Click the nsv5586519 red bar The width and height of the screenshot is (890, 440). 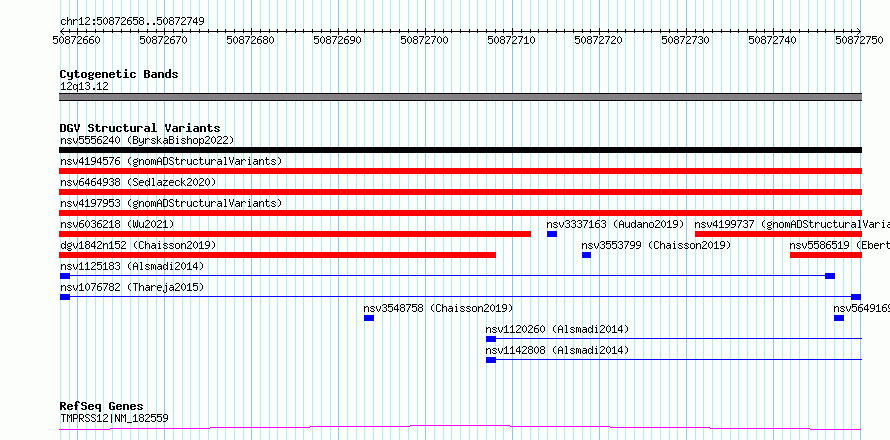[826, 255]
